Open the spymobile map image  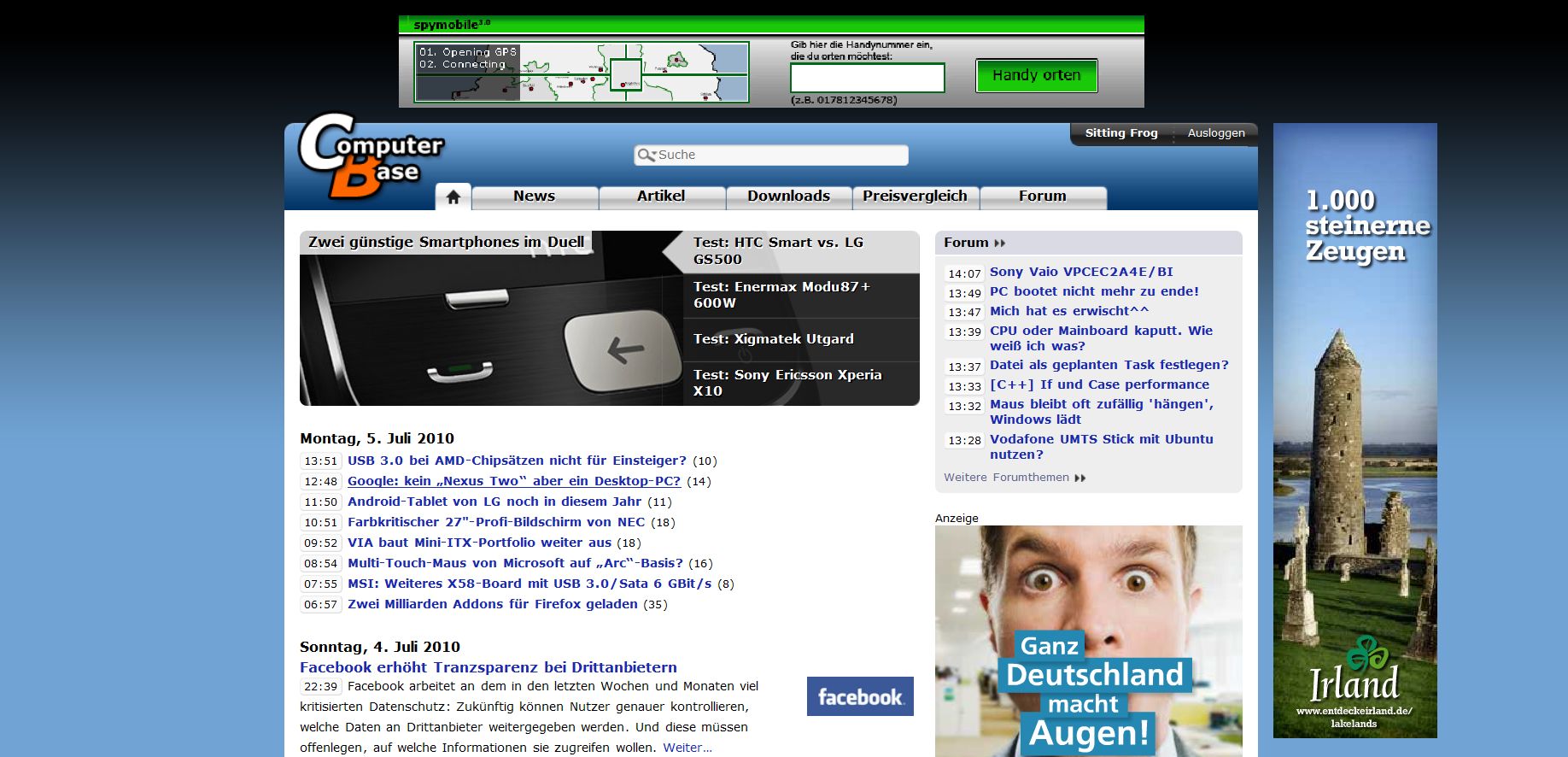pos(582,73)
